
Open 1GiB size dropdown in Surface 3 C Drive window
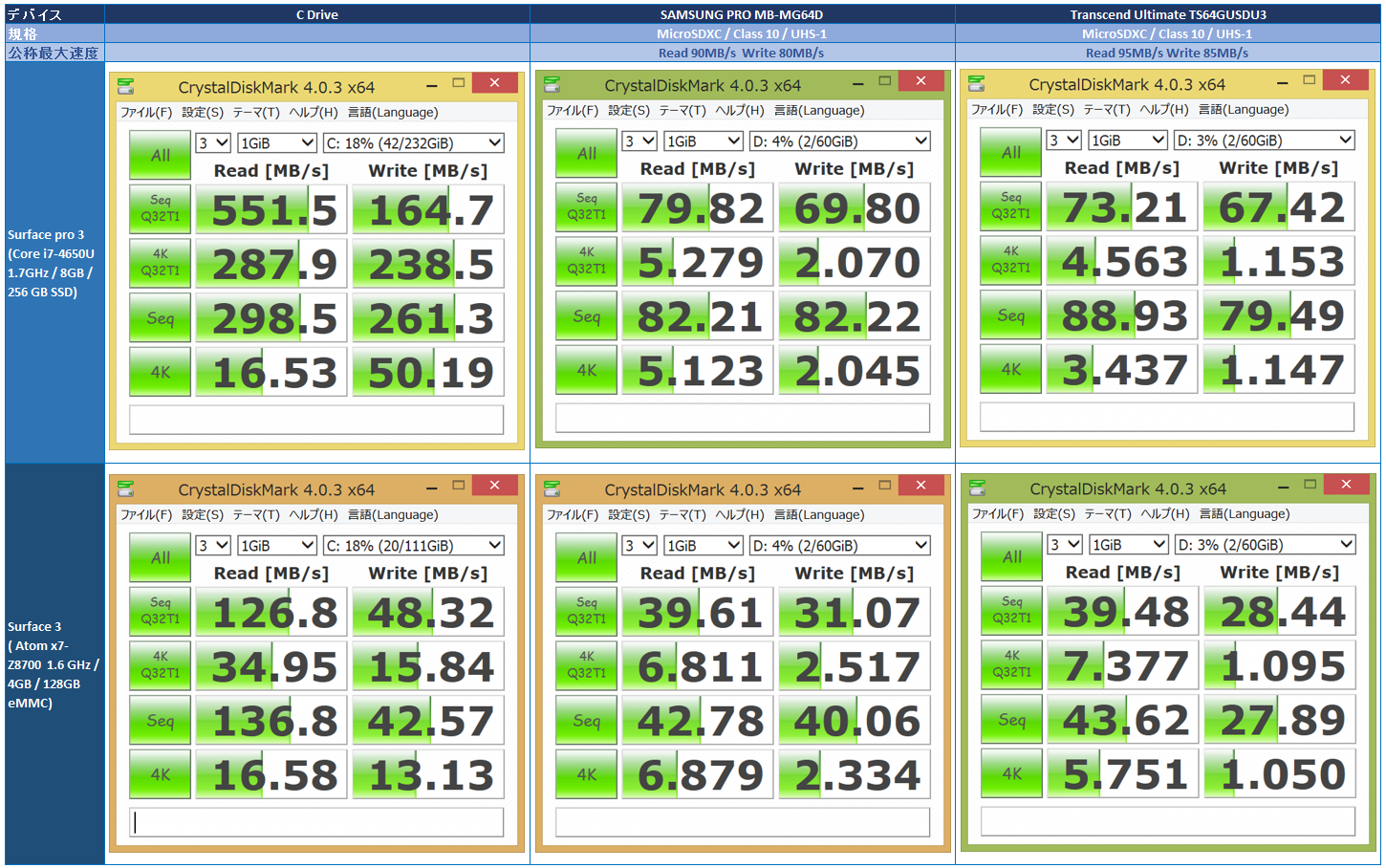point(277,546)
